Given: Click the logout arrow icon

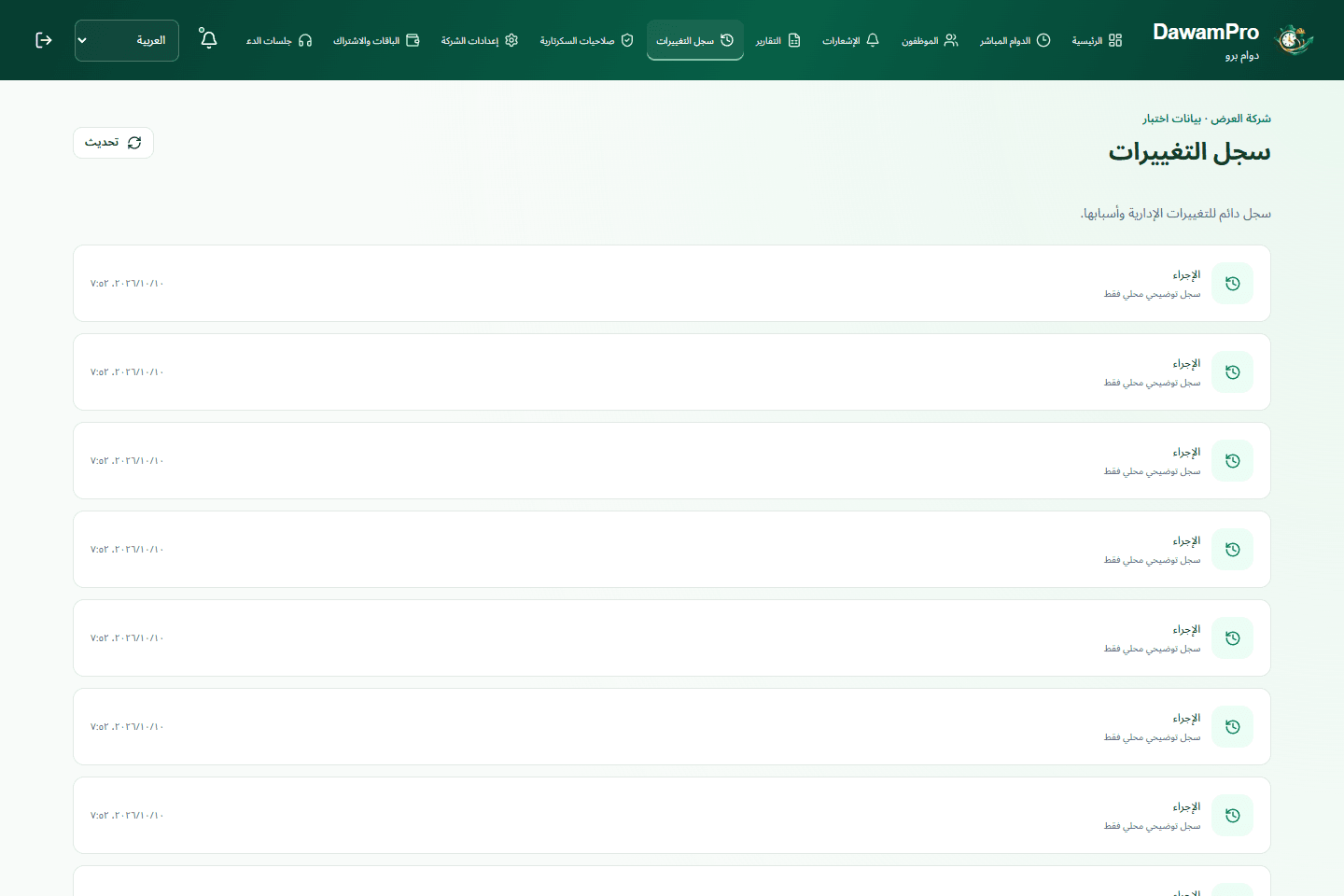Looking at the screenshot, I should (x=43, y=40).
